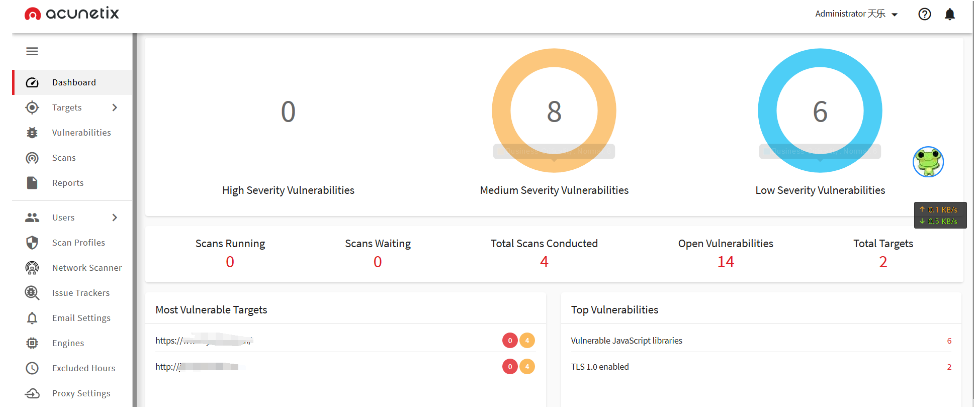Open the Engines menu item
Screen dimensions: 978x407
click(72, 343)
